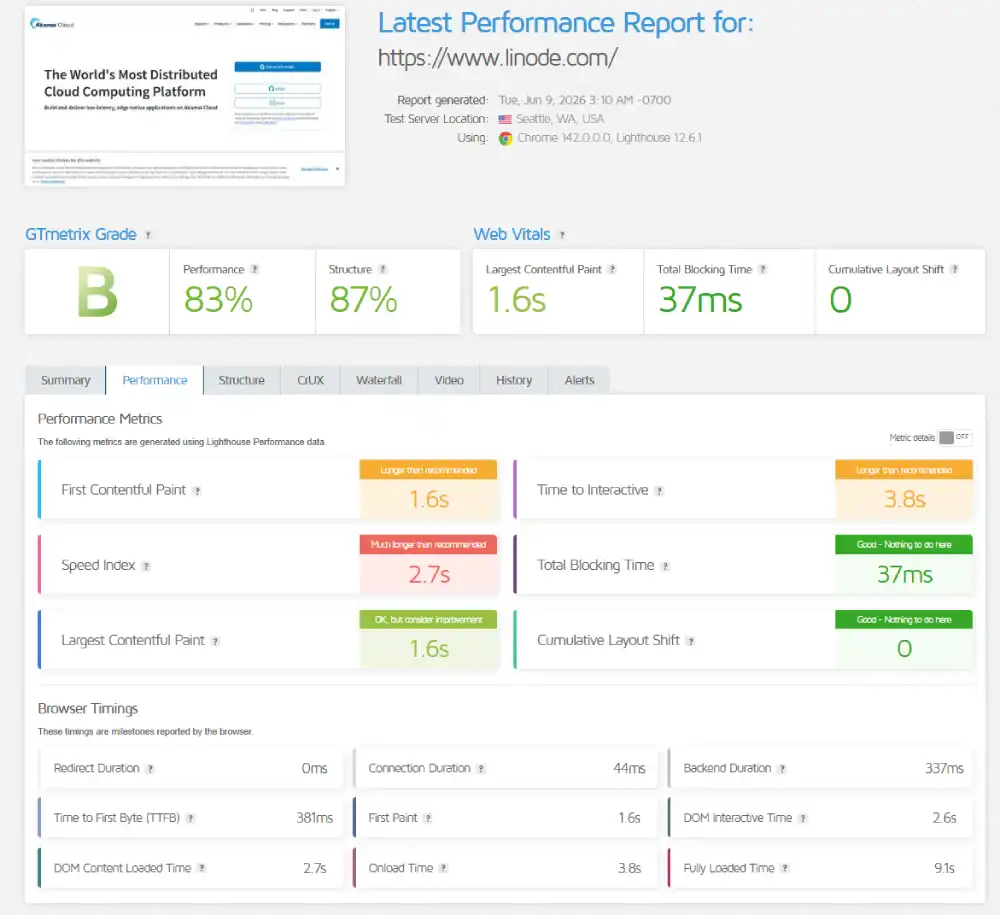The width and height of the screenshot is (1000, 915).
Task: Click the 87% Structure score
Action: (x=364, y=300)
